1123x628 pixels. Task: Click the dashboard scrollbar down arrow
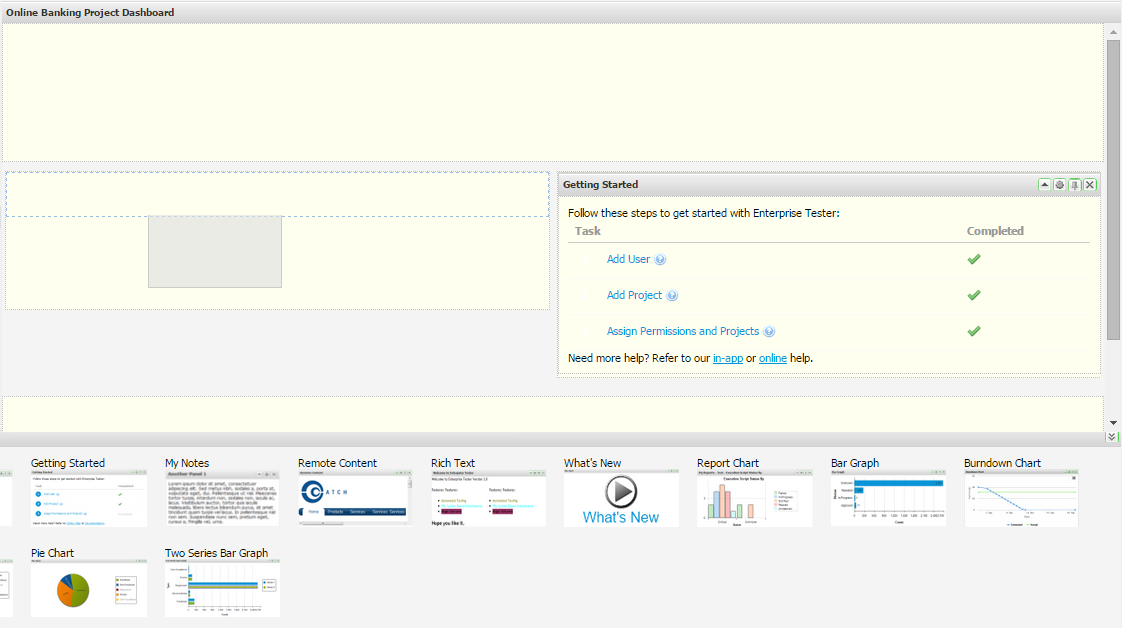pos(1113,423)
